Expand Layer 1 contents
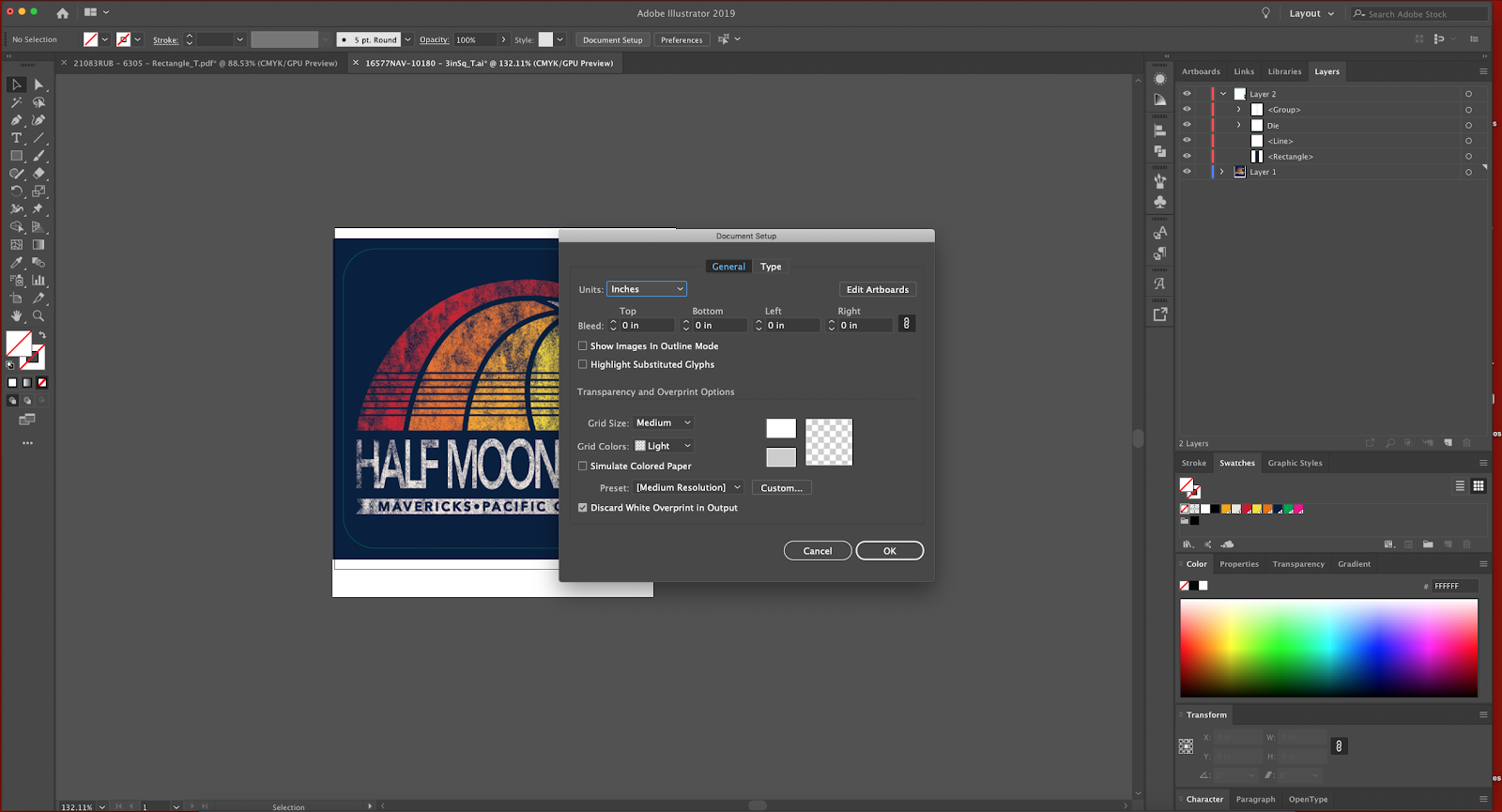 pos(1221,172)
